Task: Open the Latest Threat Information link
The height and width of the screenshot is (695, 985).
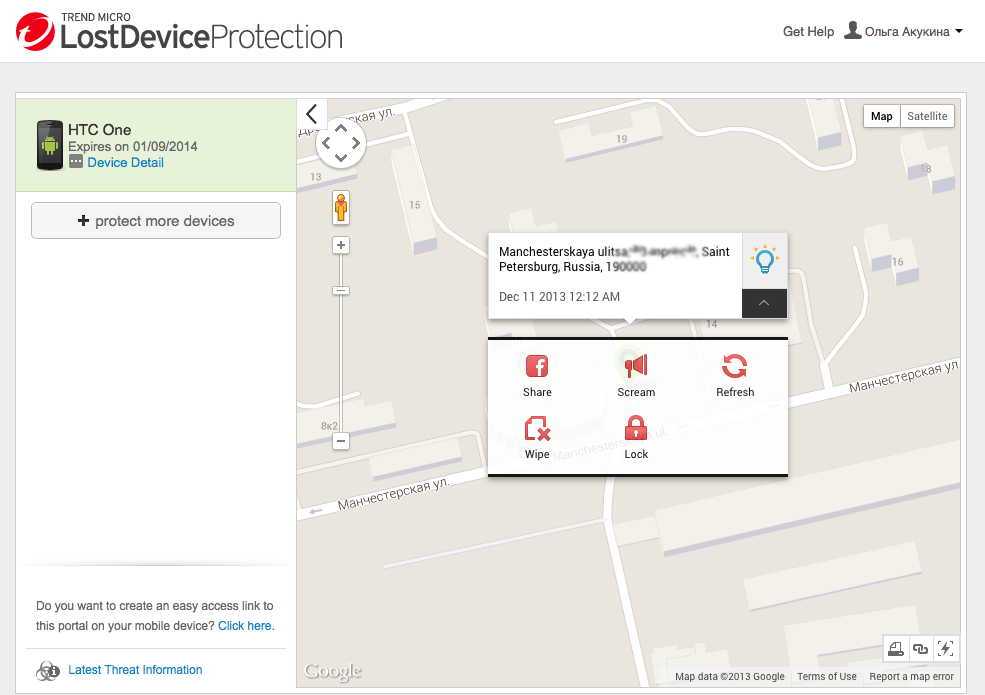Action: (x=135, y=670)
